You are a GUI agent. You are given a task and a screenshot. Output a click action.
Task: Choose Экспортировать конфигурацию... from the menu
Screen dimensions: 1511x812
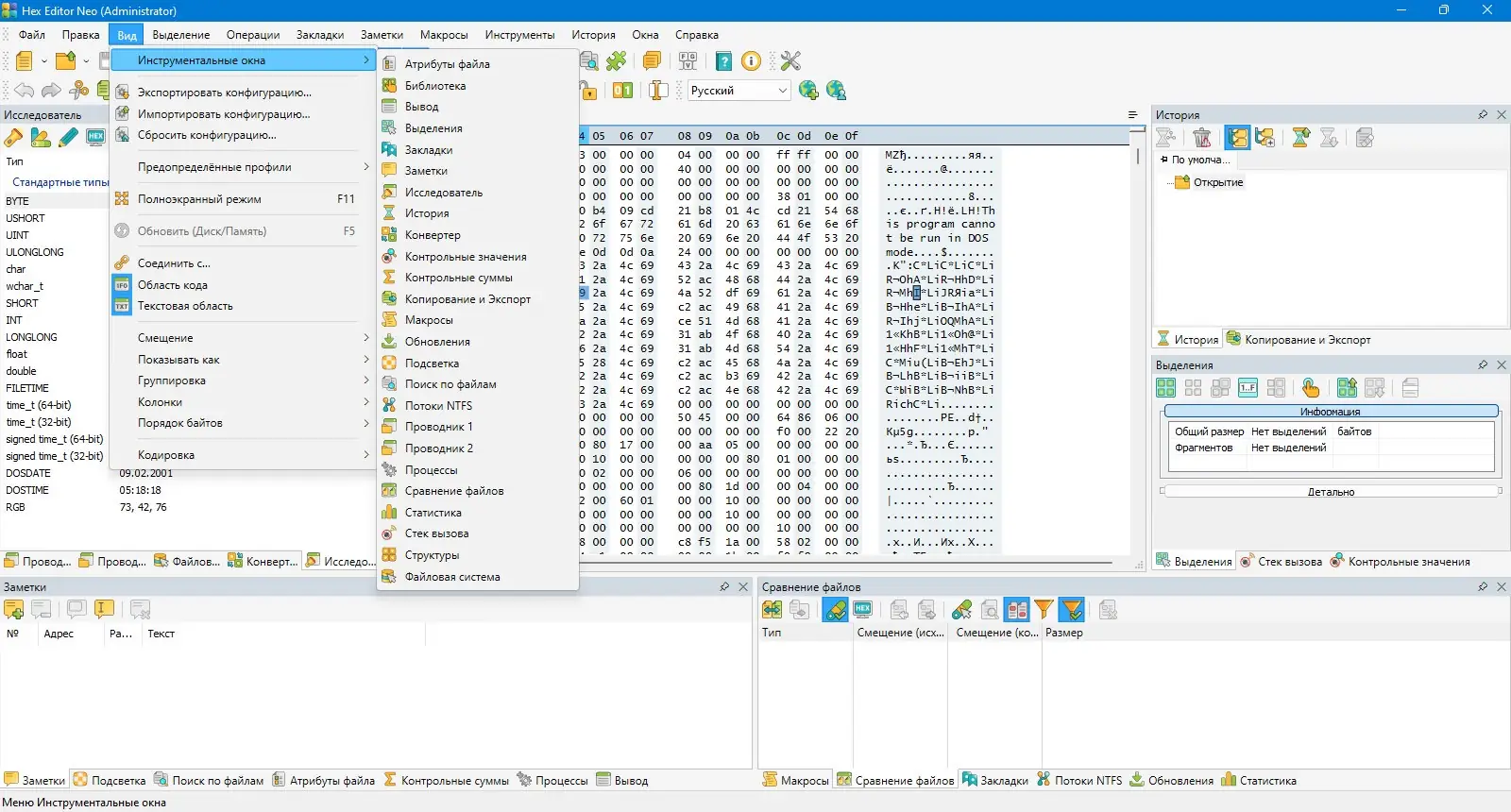(224, 93)
